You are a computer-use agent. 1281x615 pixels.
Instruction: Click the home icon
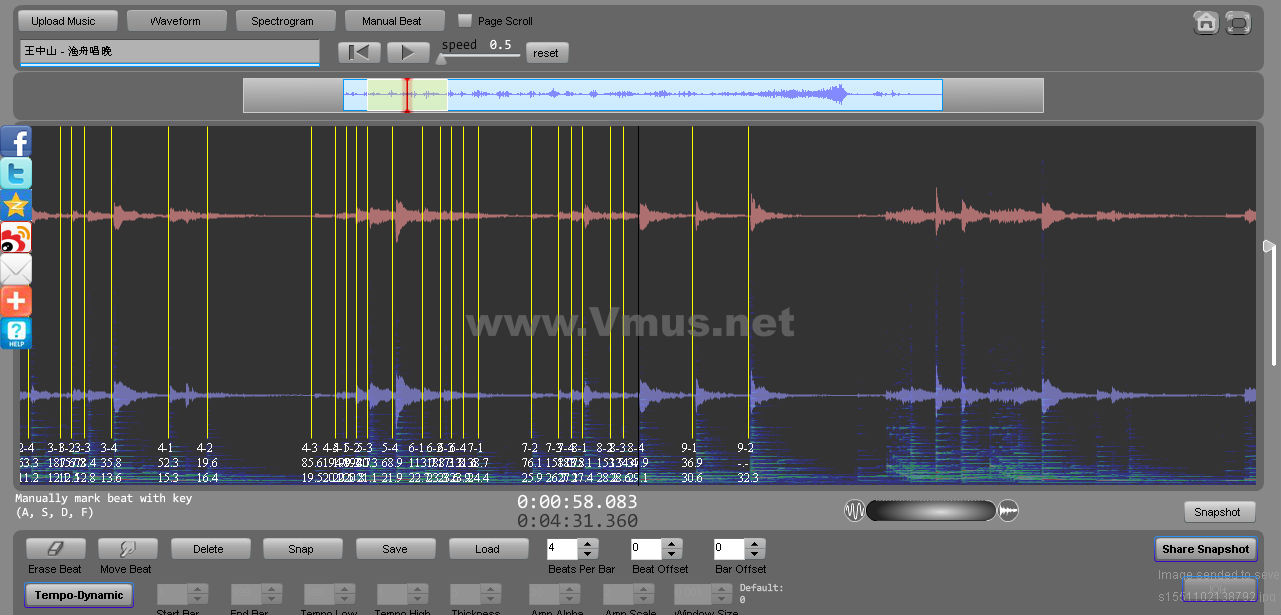1206,22
